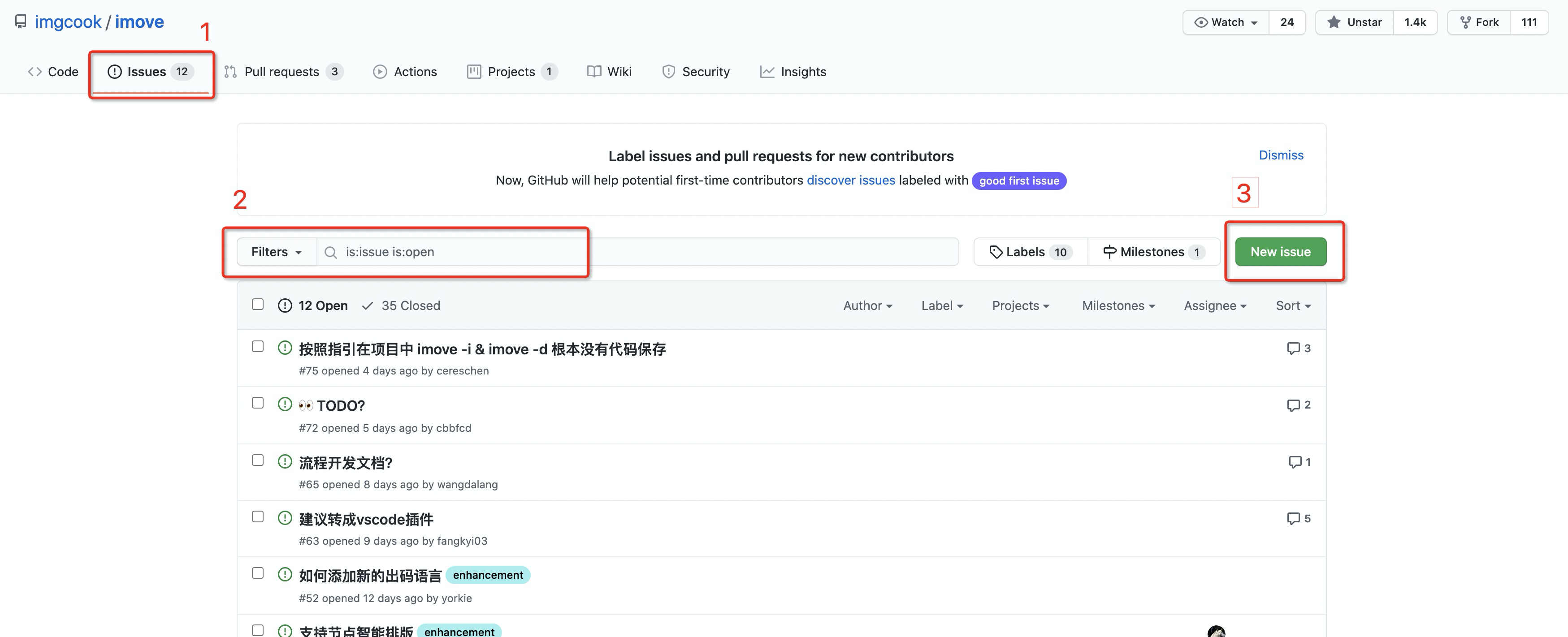Open Milestones via the signpost icon
Viewport: 1568px width, 637px height.
[1109, 252]
